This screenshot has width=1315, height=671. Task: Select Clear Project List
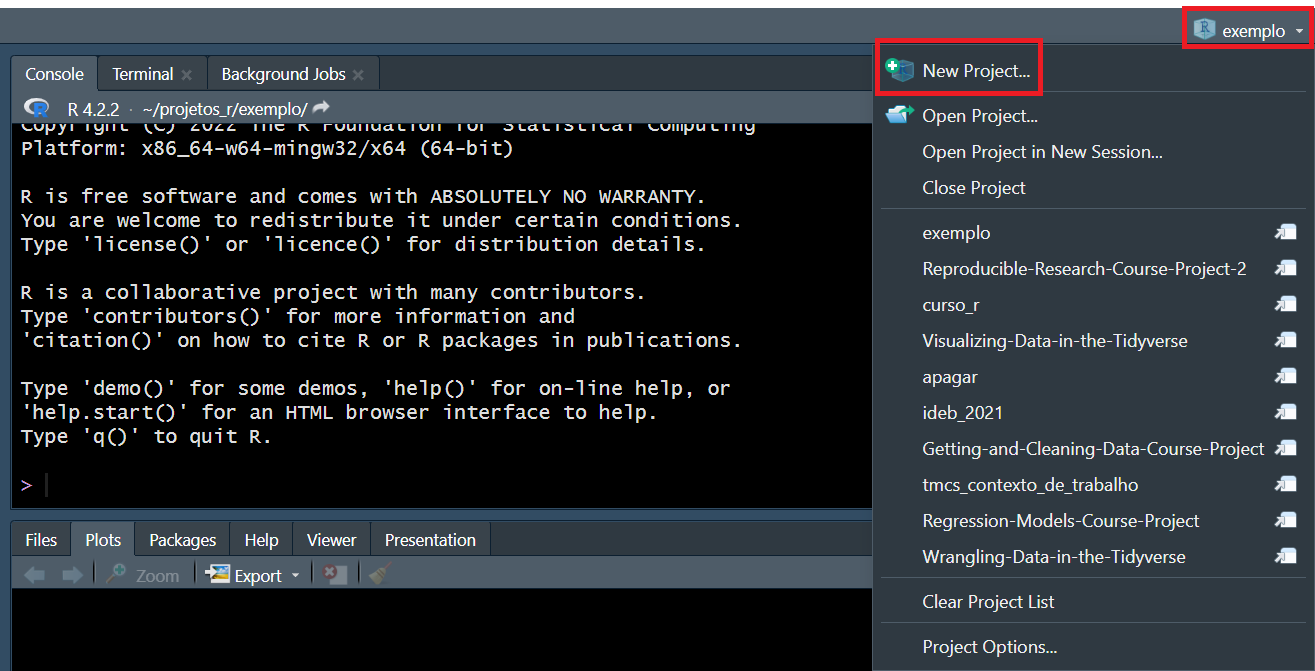coord(988,602)
